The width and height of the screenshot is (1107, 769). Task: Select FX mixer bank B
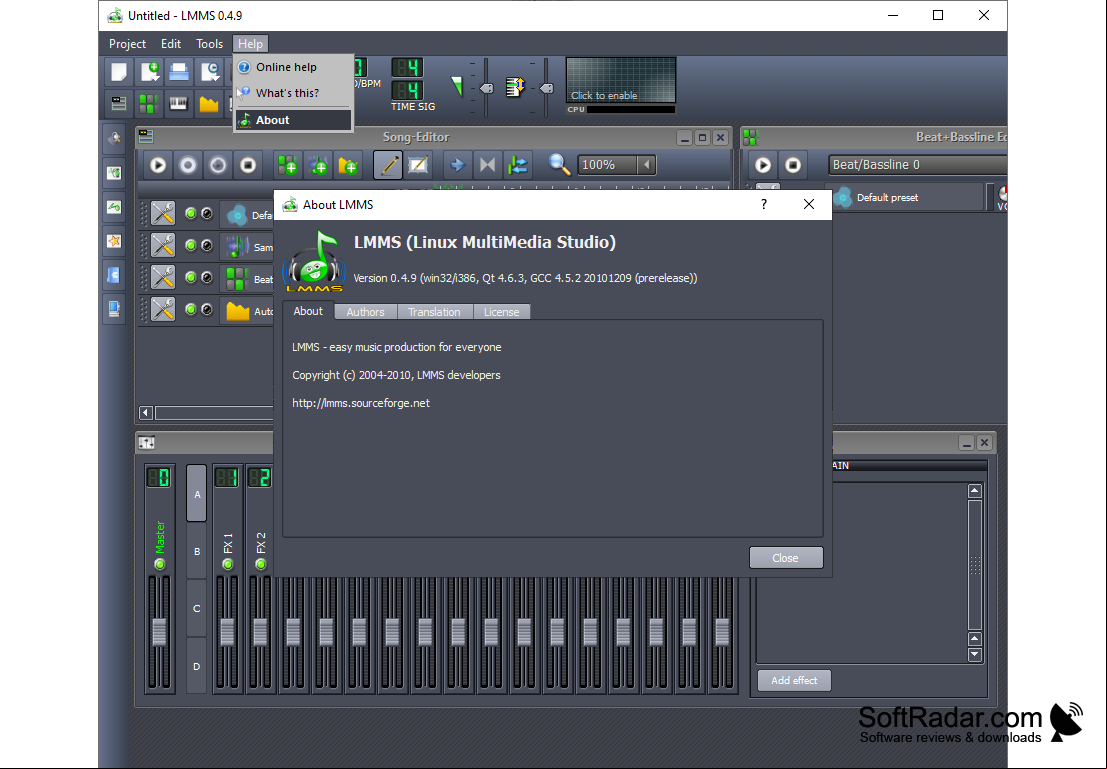(197, 552)
